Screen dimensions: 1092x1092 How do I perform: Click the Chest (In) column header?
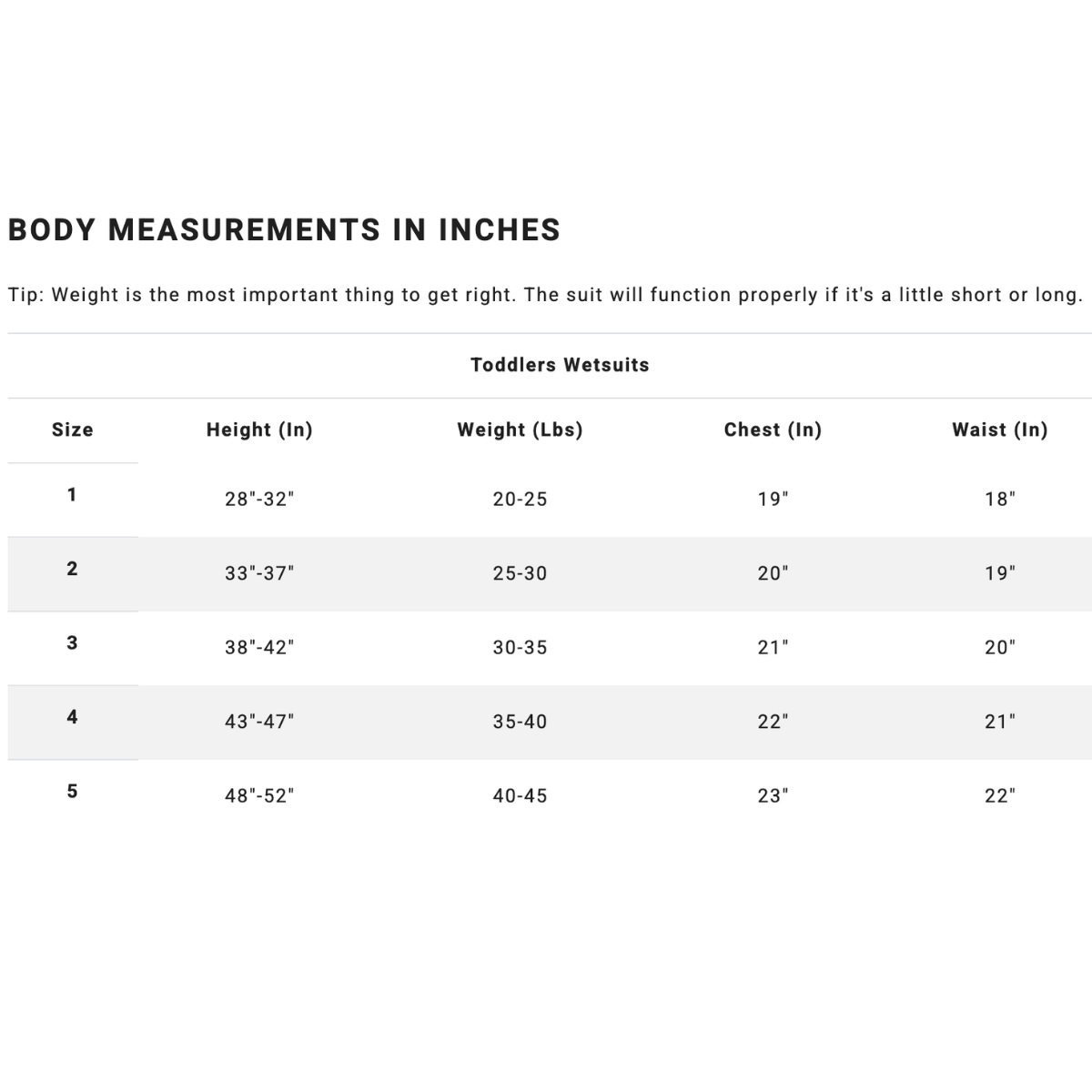tap(773, 430)
